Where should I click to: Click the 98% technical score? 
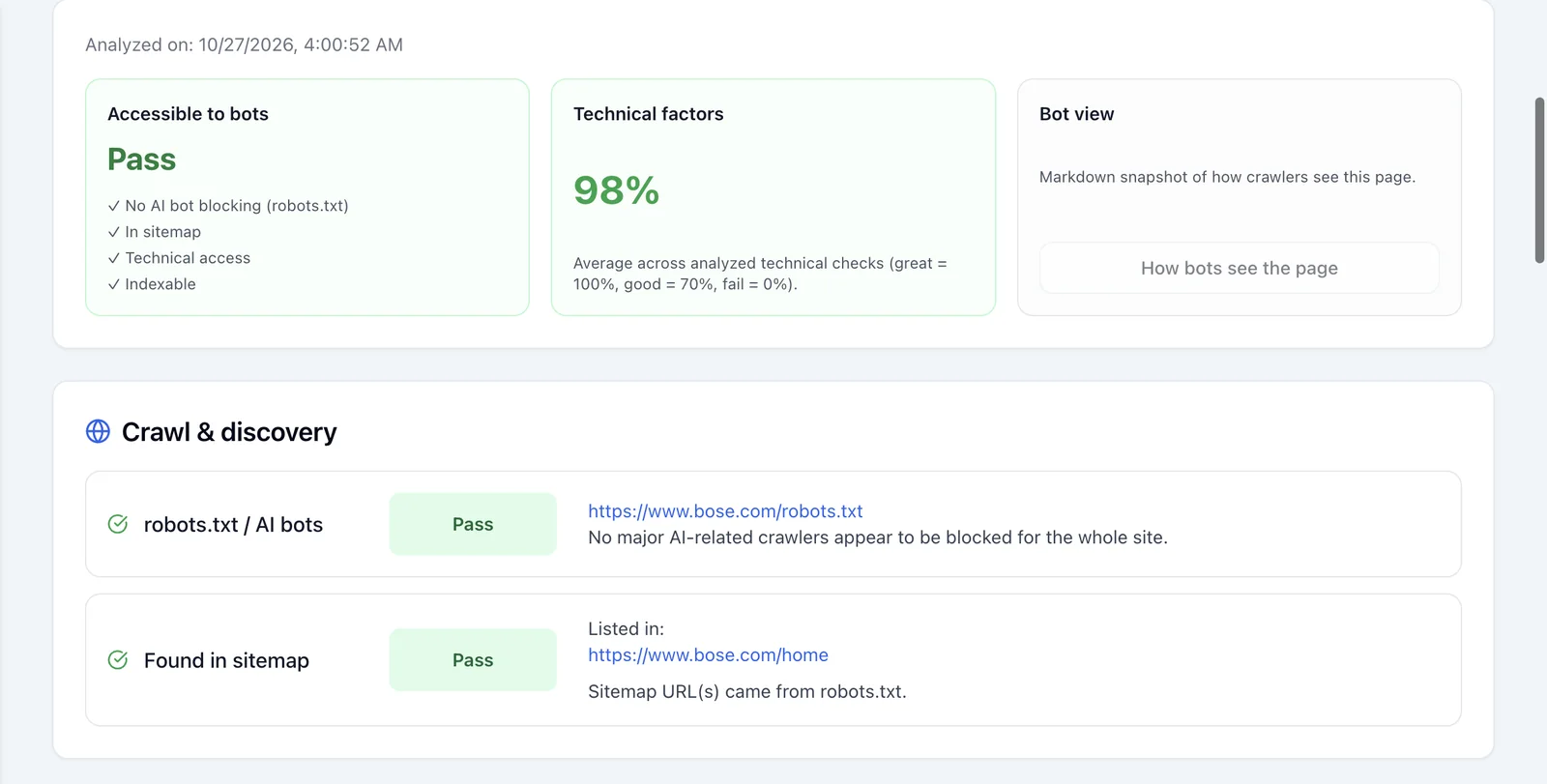(x=616, y=190)
